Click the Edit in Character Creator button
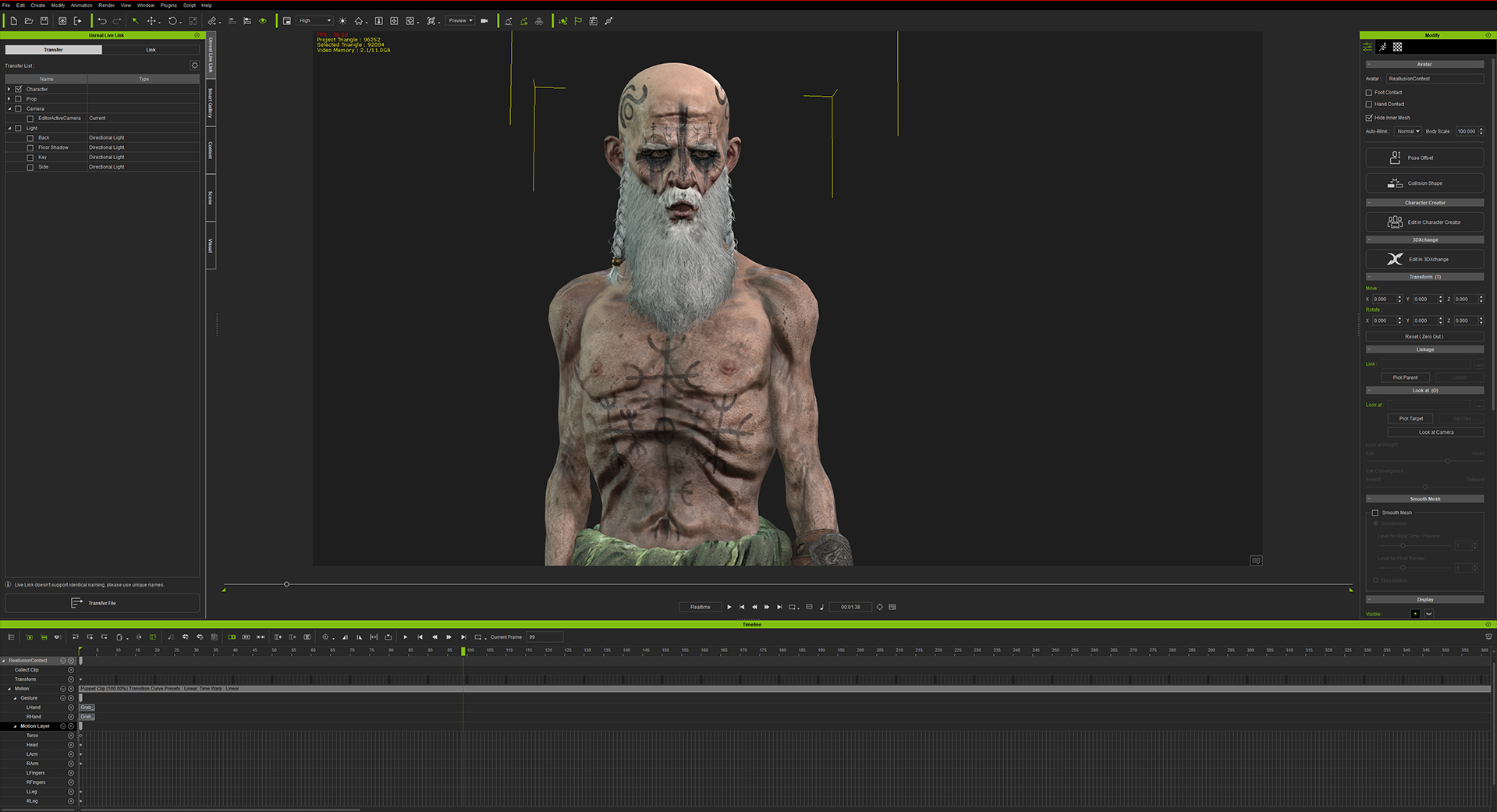The image size is (1497, 812). click(1424, 222)
